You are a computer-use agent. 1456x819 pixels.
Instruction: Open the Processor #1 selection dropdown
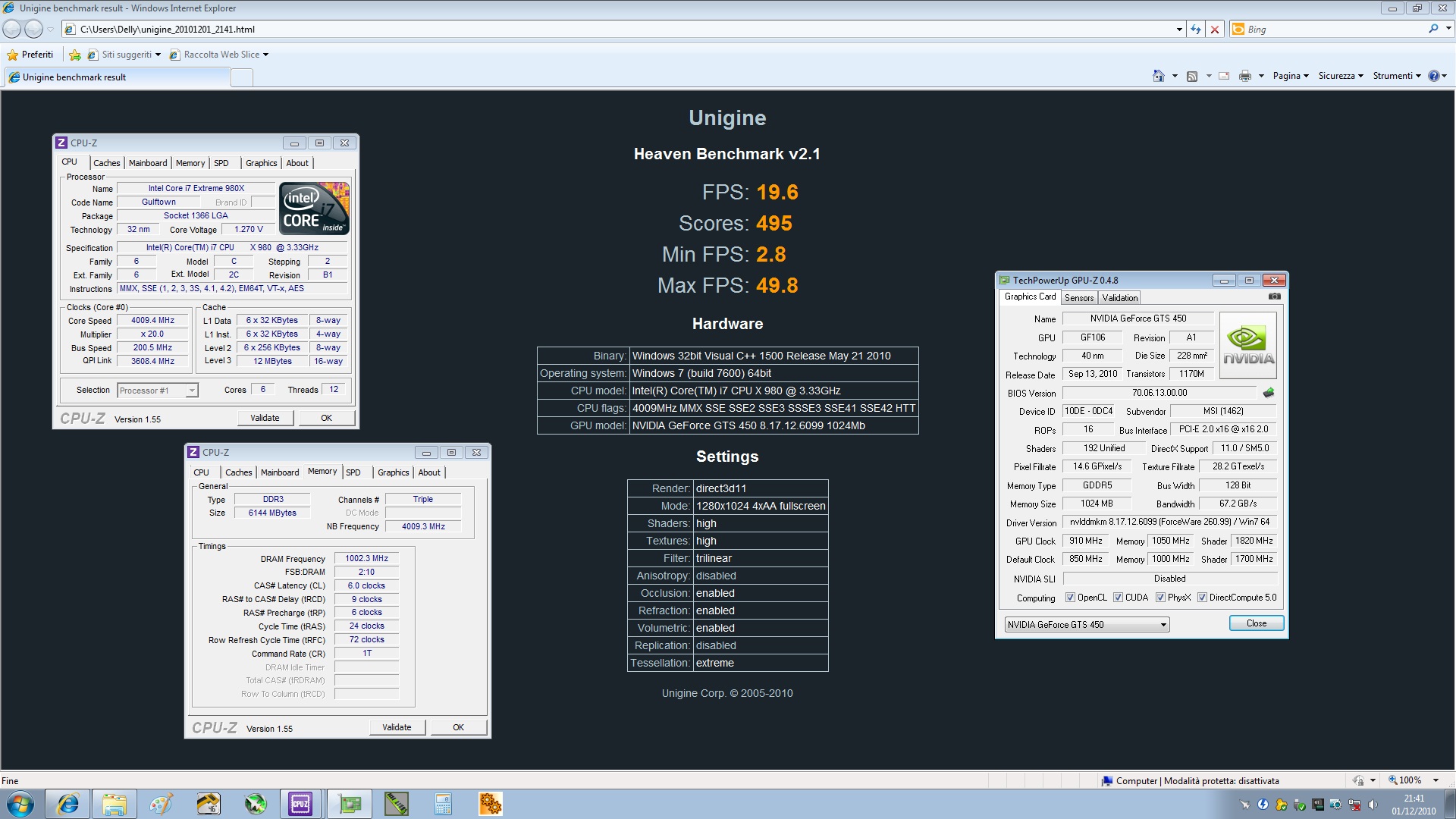tap(192, 391)
